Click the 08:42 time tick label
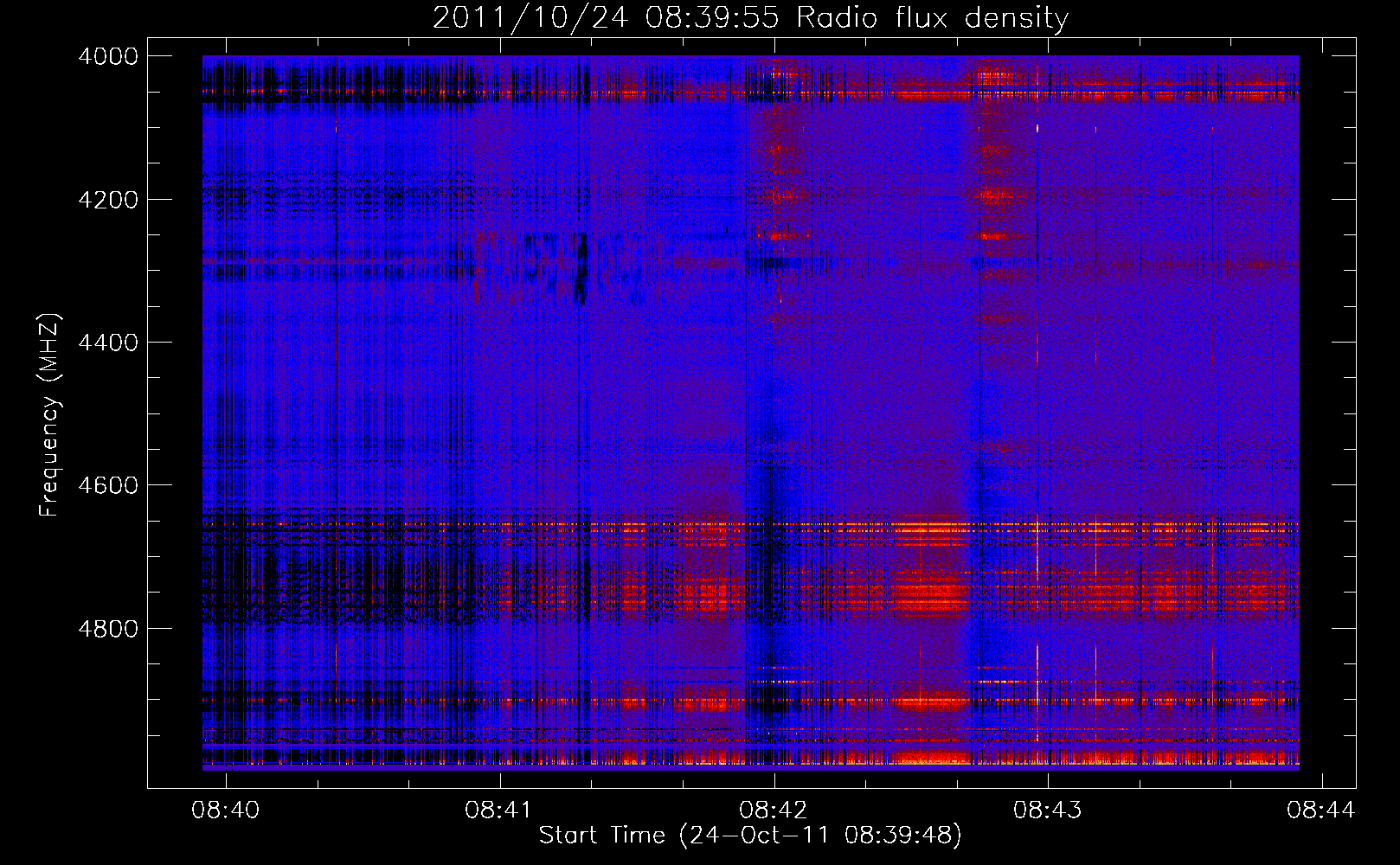This screenshot has height=865, width=1400. point(774,811)
